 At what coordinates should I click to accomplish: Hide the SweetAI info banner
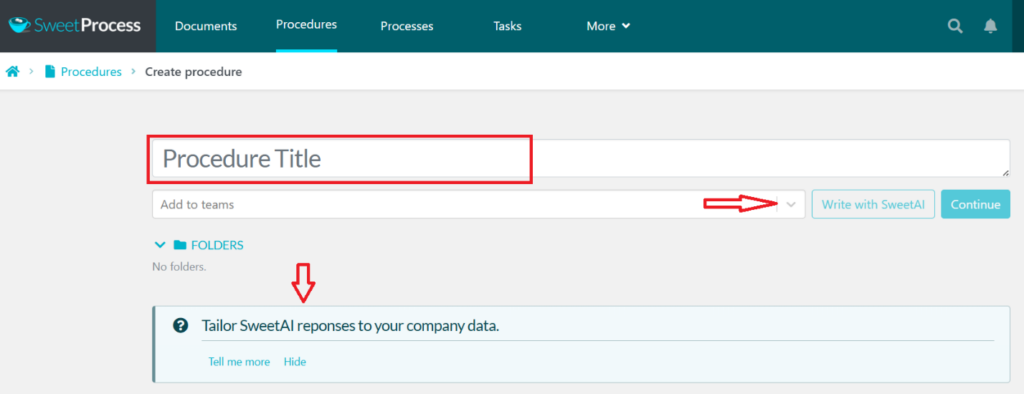pyautogui.click(x=295, y=361)
